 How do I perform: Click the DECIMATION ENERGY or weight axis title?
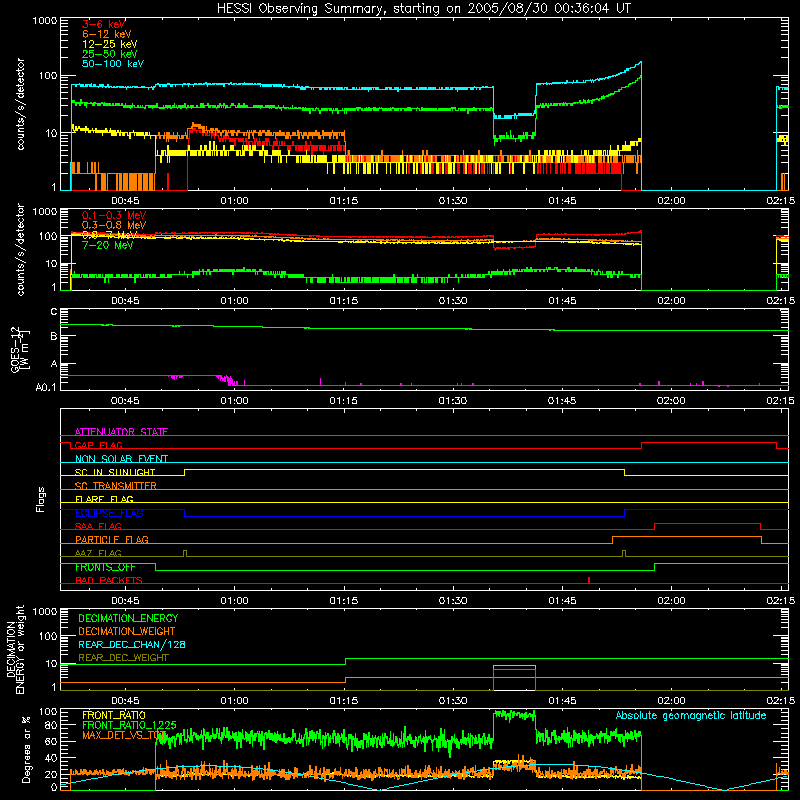(16, 649)
